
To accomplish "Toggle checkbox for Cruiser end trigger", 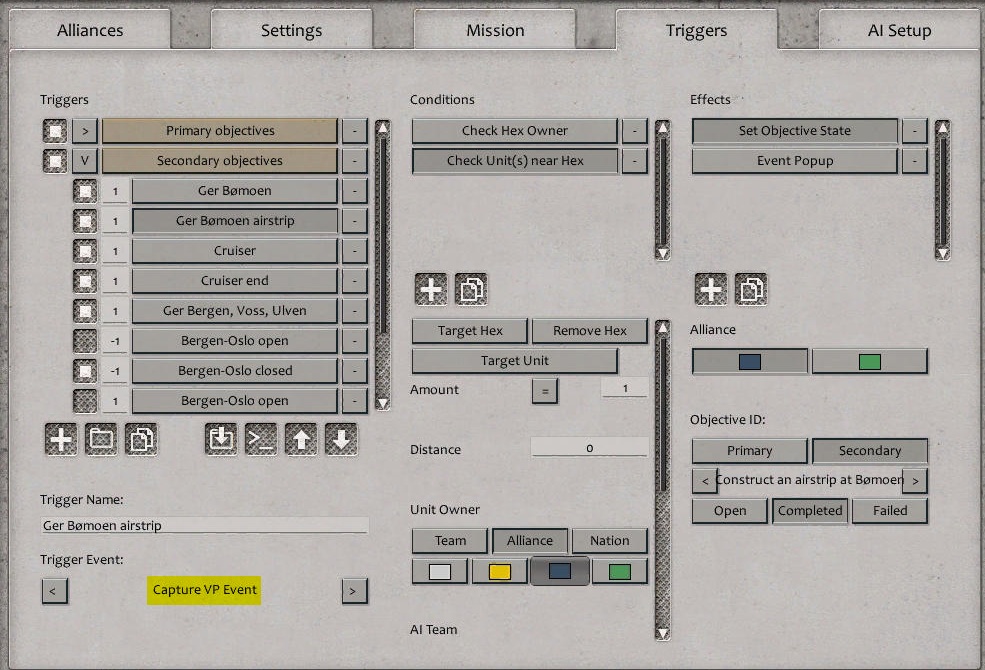I will coord(85,281).
